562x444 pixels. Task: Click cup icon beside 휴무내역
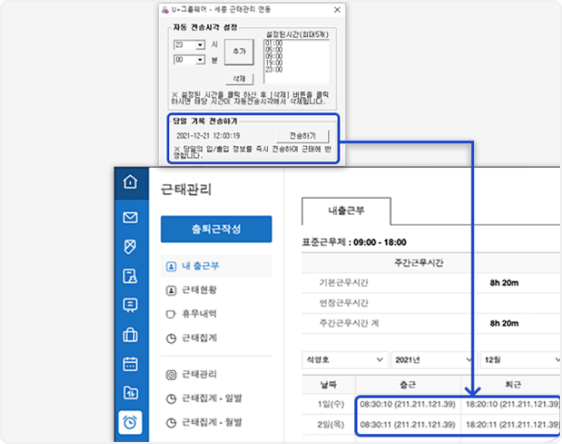click(x=171, y=315)
